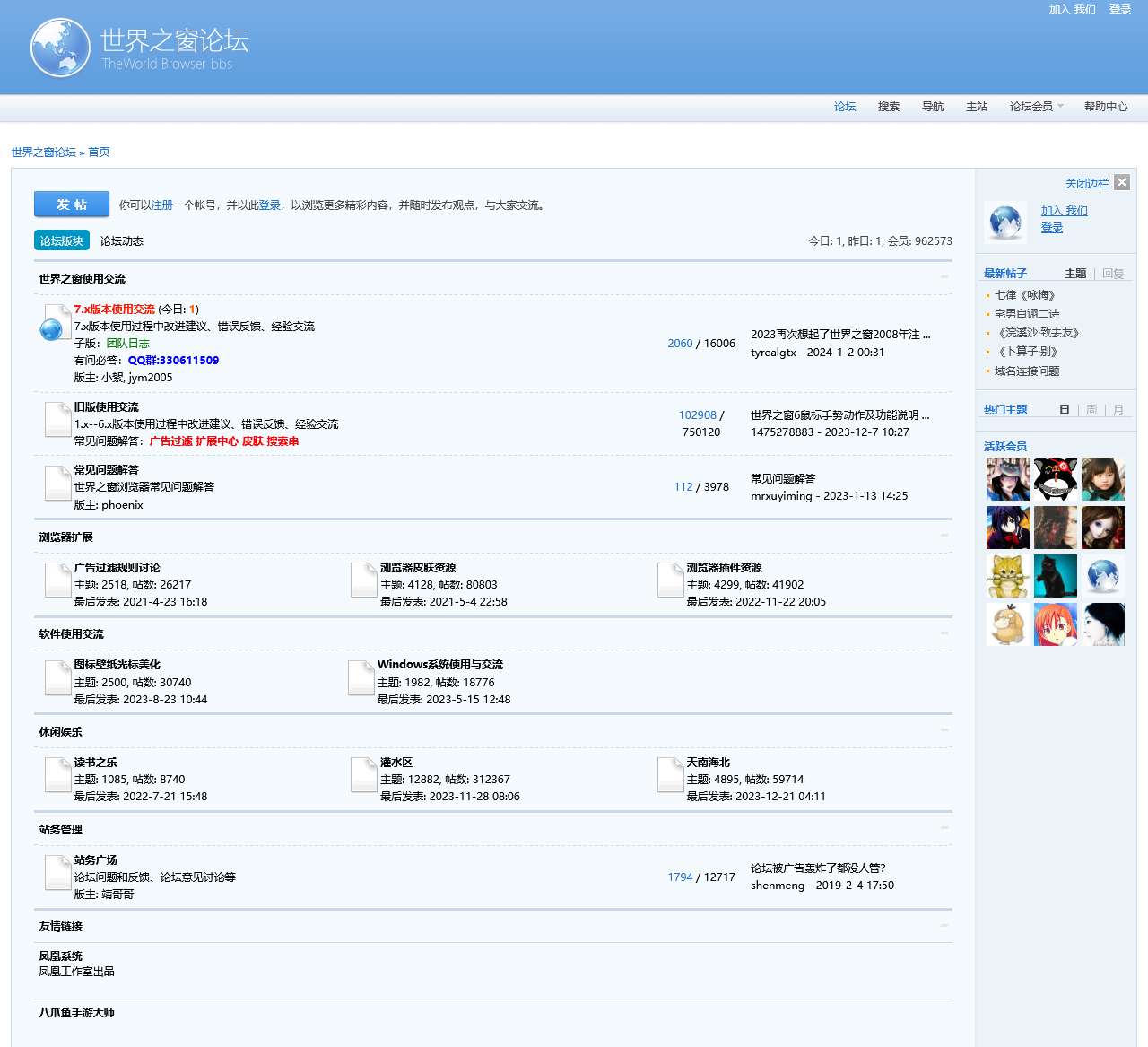Click the TheWorld globe logo at top left
This screenshot has height=1047, width=1148.
coord(59,47)
